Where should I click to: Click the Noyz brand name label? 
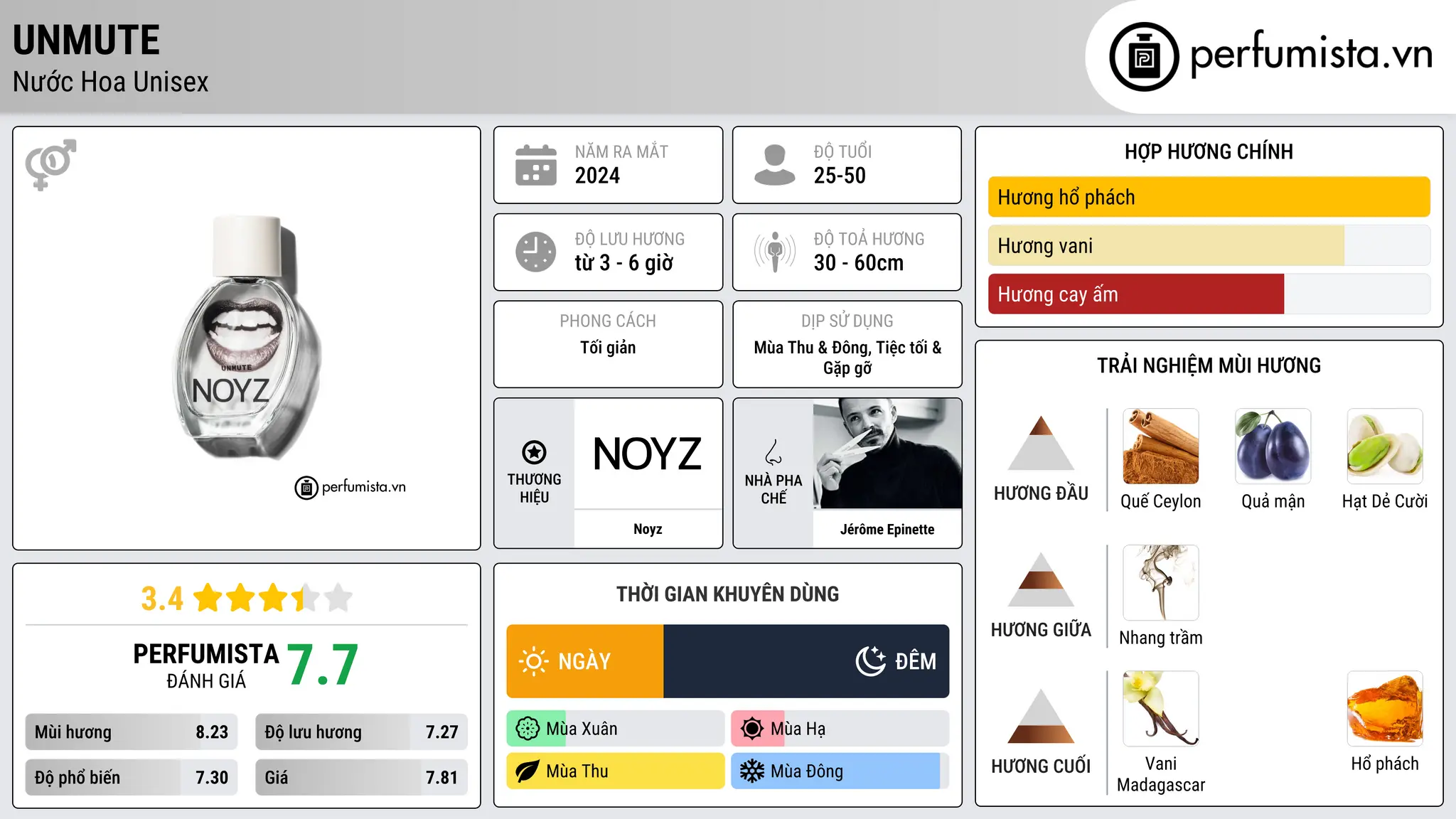pyautogui.click(x=648, y=529)
